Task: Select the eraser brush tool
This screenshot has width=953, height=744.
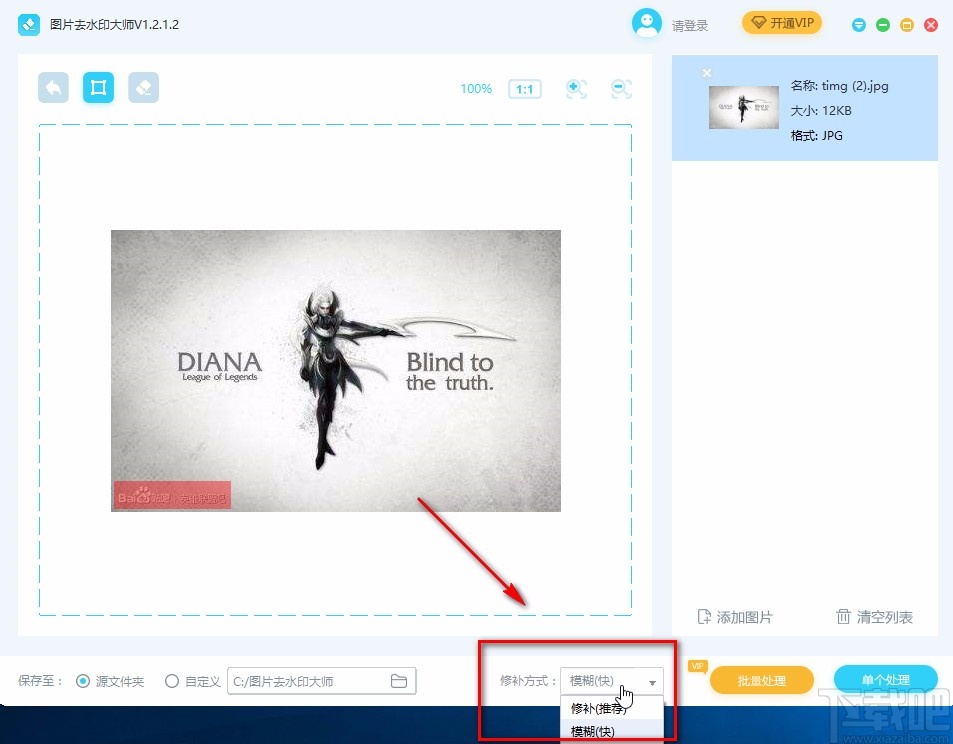Action: pyautogui.click(x=143, y=88)
